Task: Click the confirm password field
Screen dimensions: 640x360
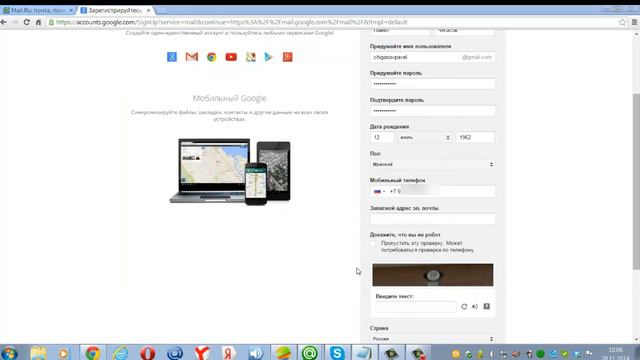Action: coord(433,111)
